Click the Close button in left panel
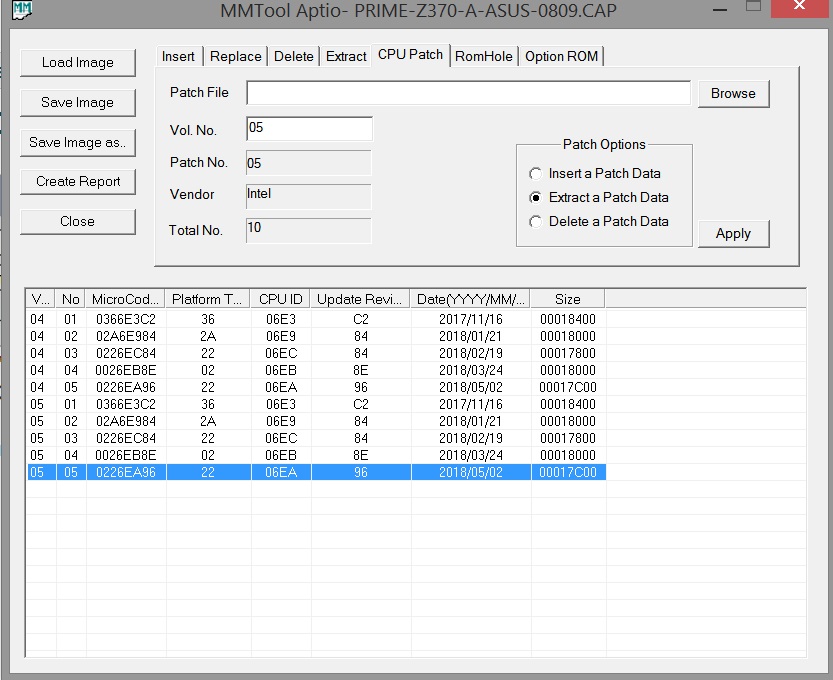Viewport: 833px width, 680px height. [x=78, y=222]
